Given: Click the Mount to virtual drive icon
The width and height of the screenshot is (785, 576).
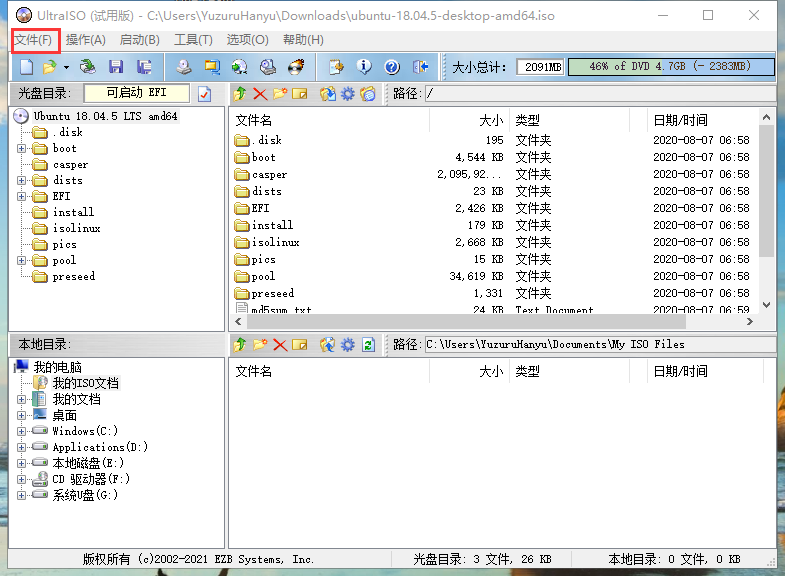Looking at the screenshot, I should click(268, 67).
